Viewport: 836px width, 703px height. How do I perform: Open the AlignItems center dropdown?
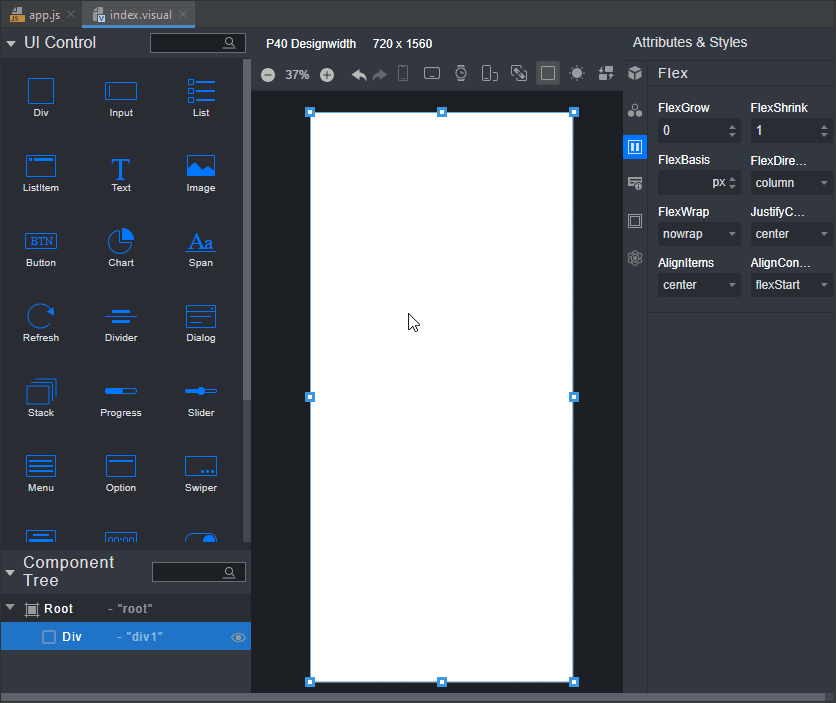699,285
